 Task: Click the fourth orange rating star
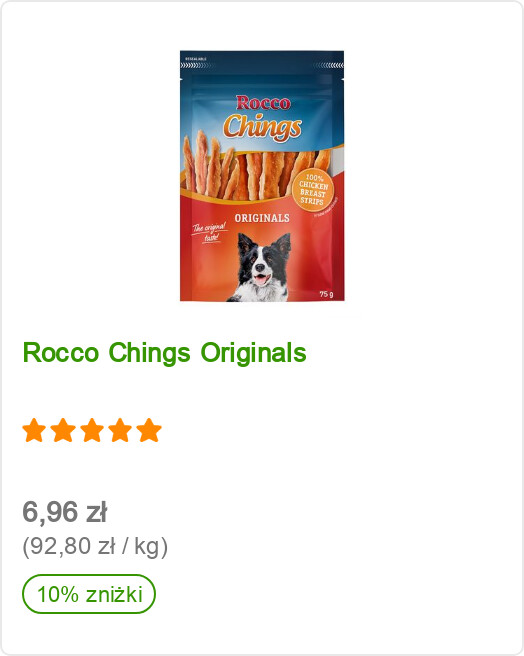(x=120, y=430)
